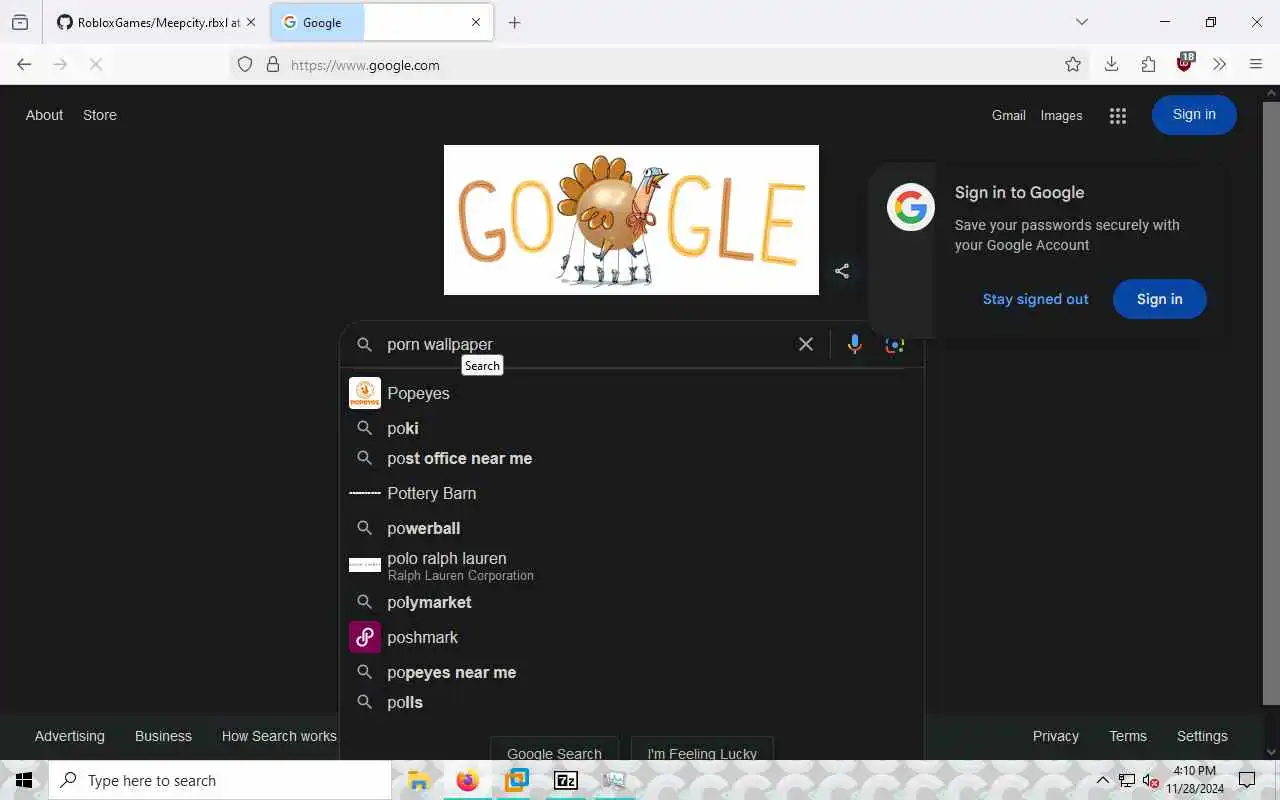
Task: Show hidden system tray icons
Action: [1102, 781]
